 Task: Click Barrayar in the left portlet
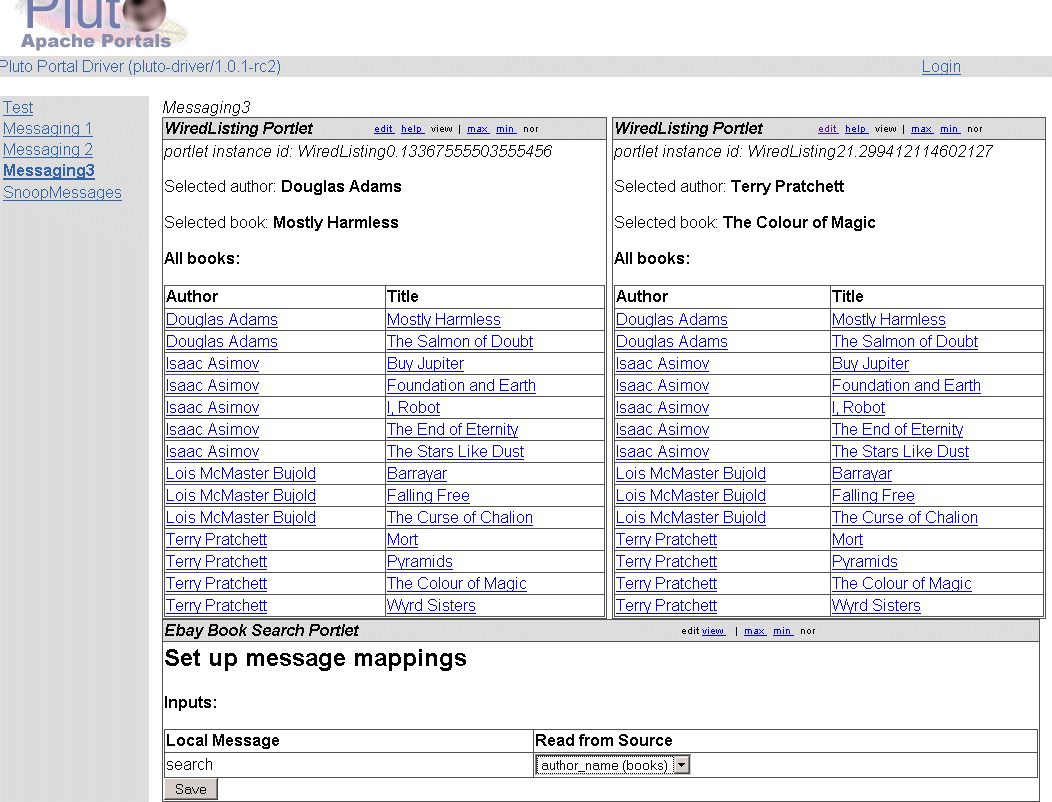417,474
